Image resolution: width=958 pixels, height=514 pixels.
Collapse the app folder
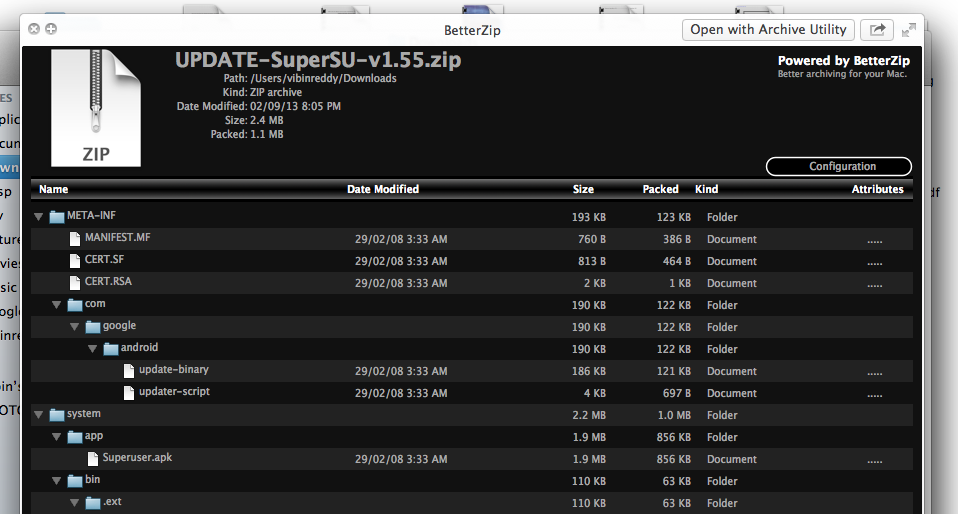point(56,436)
